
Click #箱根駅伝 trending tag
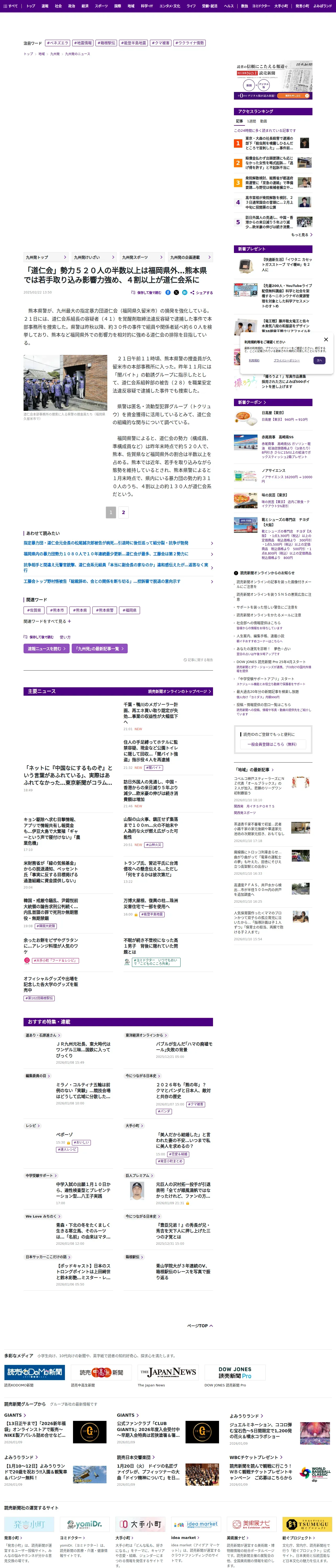106,43
